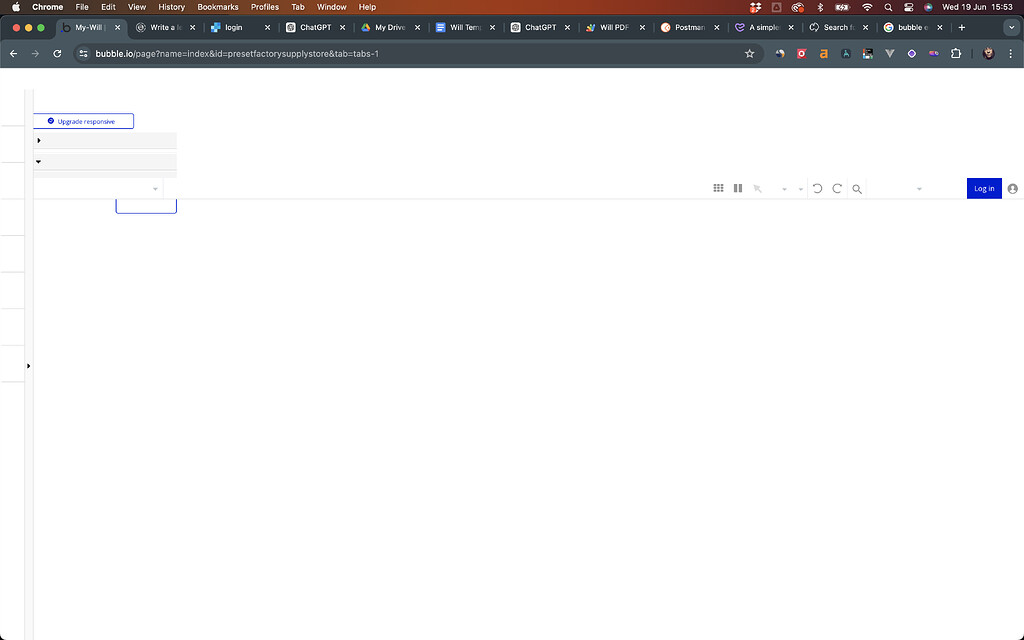Open the dropdown left of the Log in button
Image resolution: width=1024 pixels, height=640 pixels.
pyautogui.click(x=918, y=188)
